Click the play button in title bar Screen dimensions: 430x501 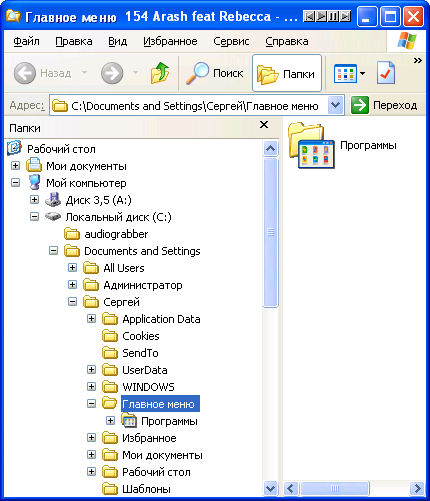[x=321, y=16]
